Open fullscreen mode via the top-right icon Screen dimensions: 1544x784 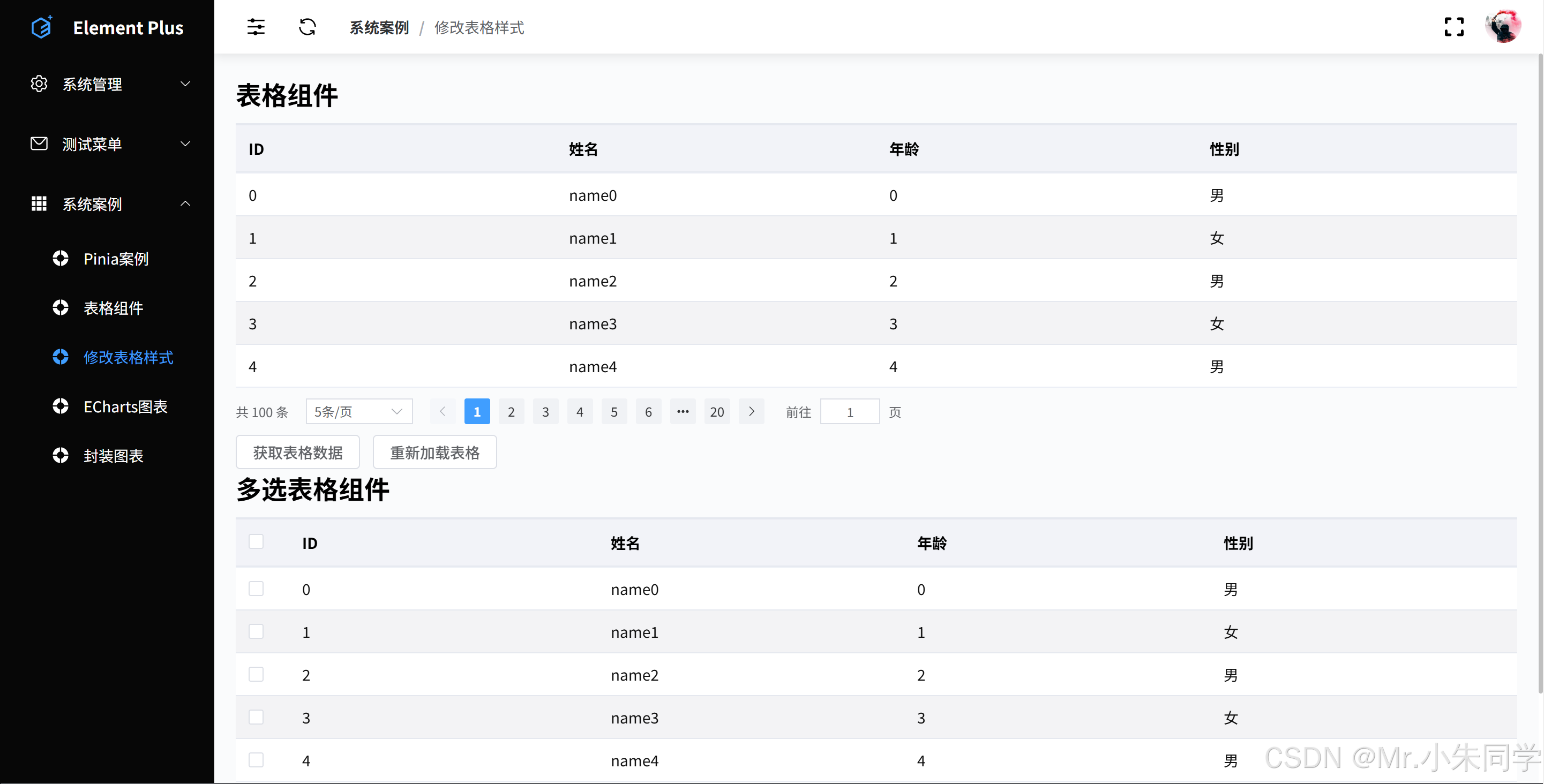1455,27
